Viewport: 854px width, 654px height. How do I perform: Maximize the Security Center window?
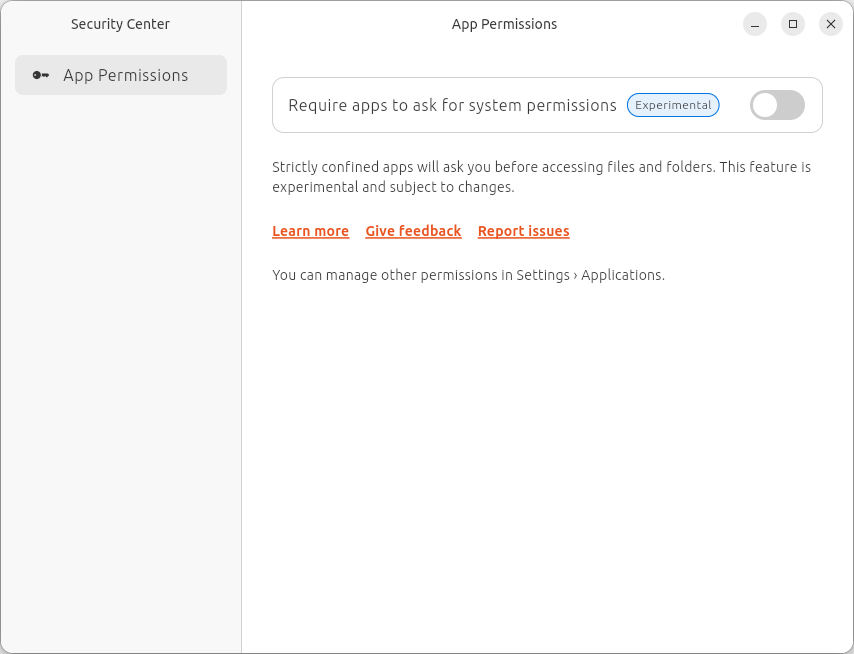[793, 24]
